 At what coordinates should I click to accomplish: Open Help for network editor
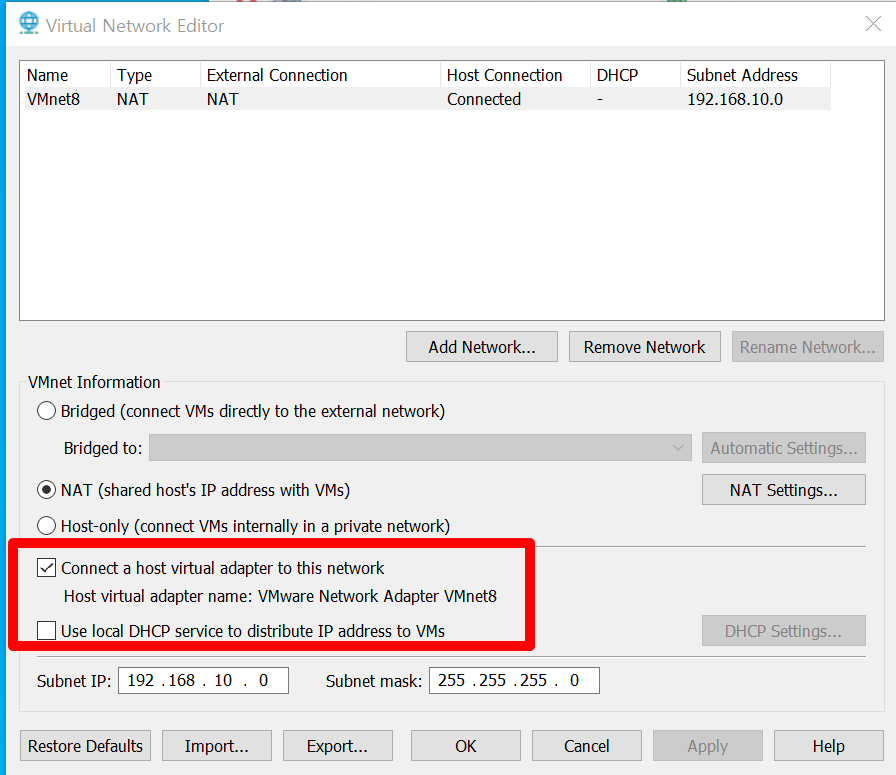click(829, 746)
